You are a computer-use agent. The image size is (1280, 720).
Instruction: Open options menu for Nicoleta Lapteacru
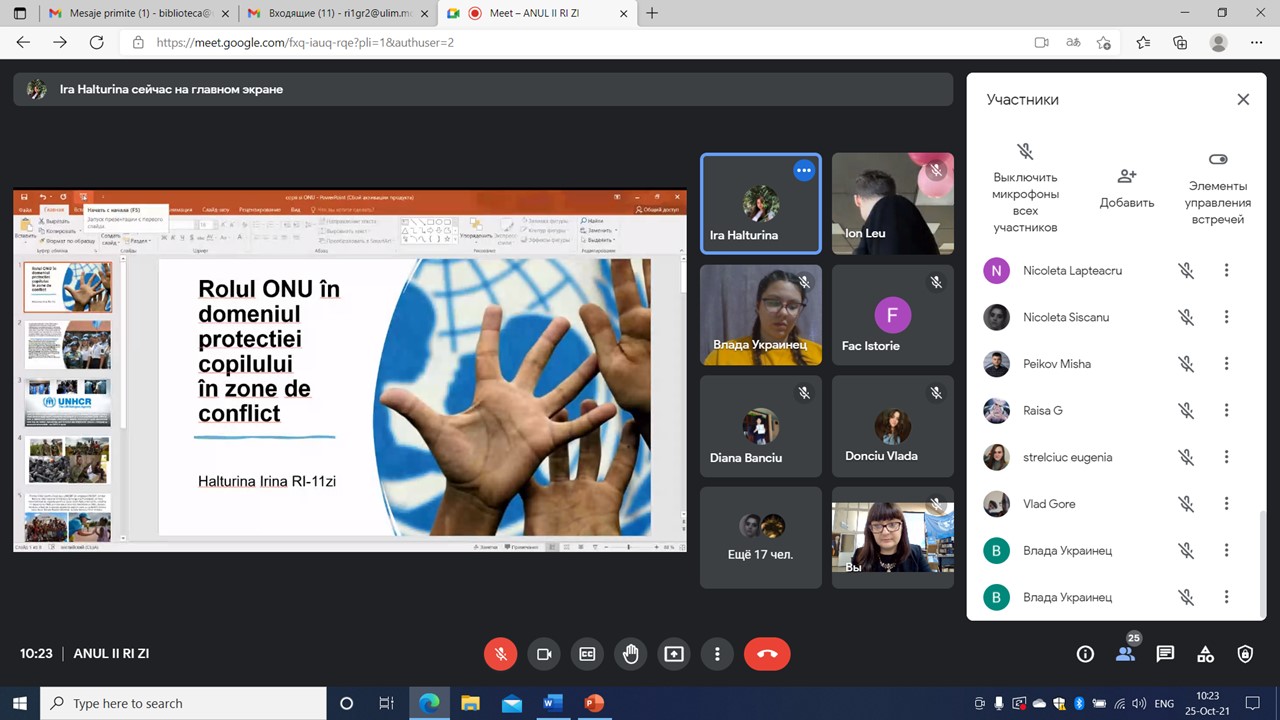pyautogui.click(x=1226, y=270)
